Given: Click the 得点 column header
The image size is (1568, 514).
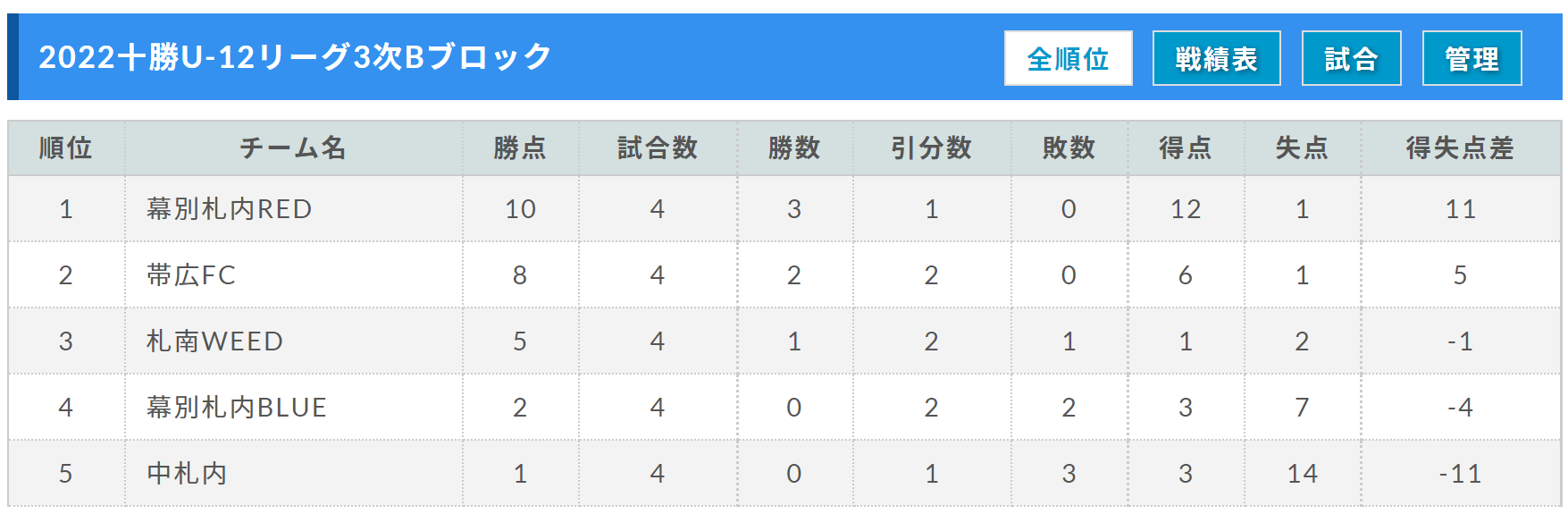Looking at the screenshot, I should point(1186,148).
